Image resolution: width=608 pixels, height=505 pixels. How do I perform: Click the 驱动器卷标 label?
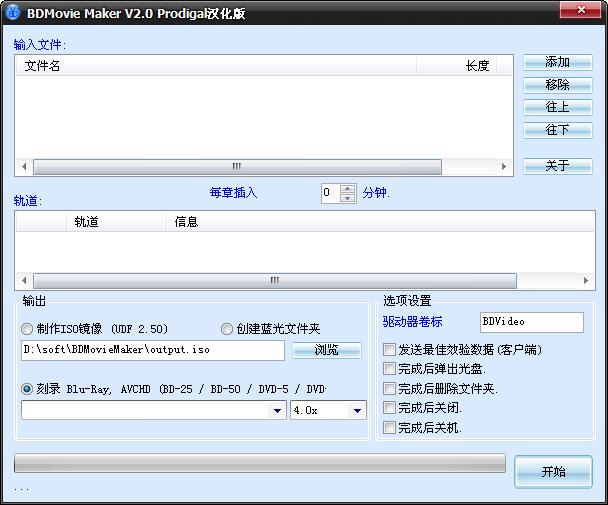click(412, 322)
